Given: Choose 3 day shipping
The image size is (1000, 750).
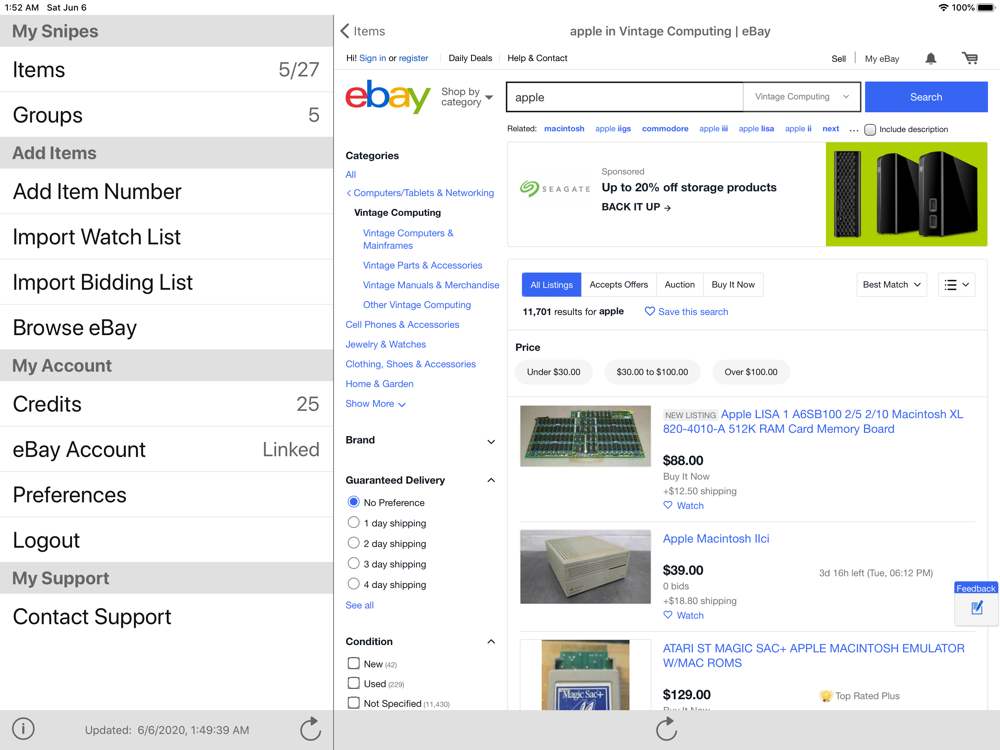Looking at the screenshot, I should (x=353, y=563).
